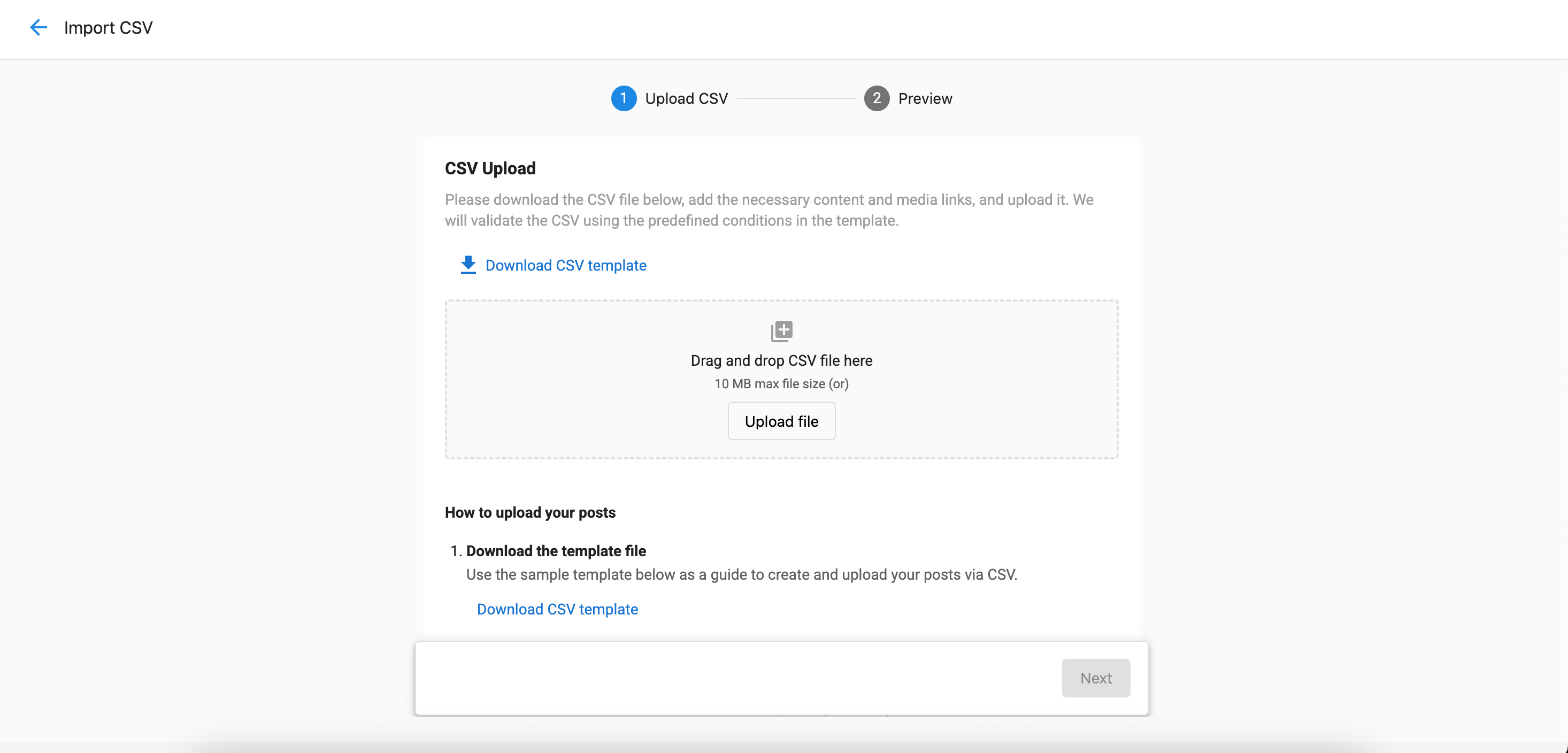This screenshot has height=753, width=1568.
Task: Click the disabled Next button
Action: [x=1096, y=678]
